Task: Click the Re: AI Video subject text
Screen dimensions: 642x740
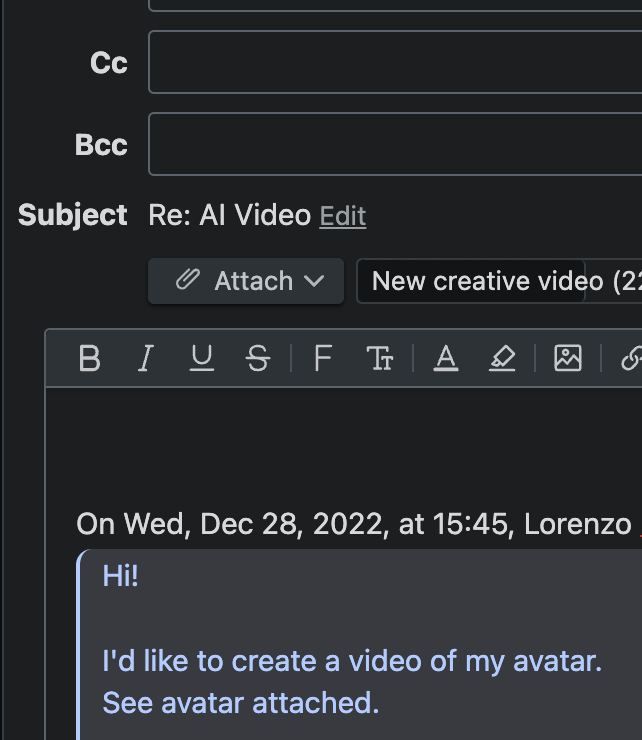Action: (x=229, y=215)
